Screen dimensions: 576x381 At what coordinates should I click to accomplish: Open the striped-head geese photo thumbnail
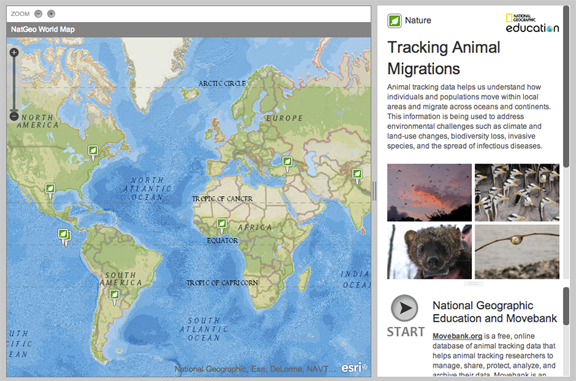tap(517, 193)
